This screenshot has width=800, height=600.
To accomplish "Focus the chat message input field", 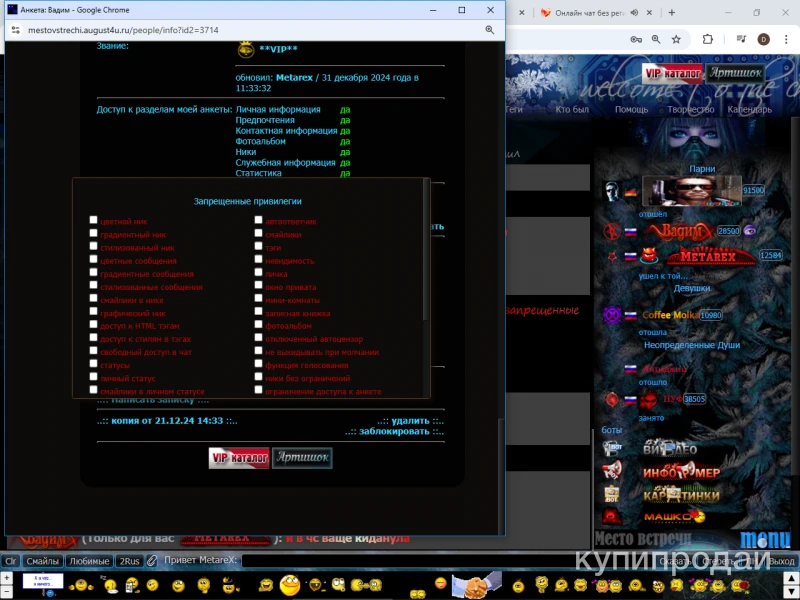I will pos(449,561).
